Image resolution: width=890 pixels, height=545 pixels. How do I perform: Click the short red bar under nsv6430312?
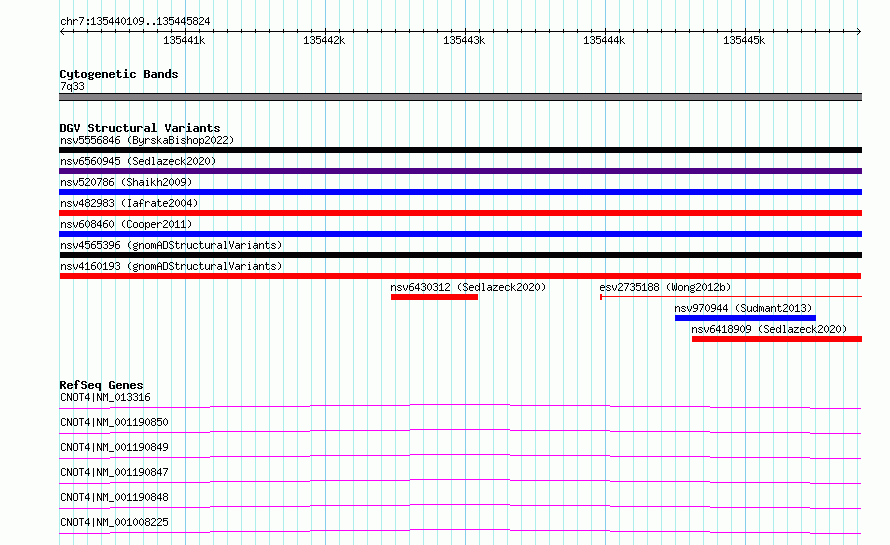[x=434, y=297]
